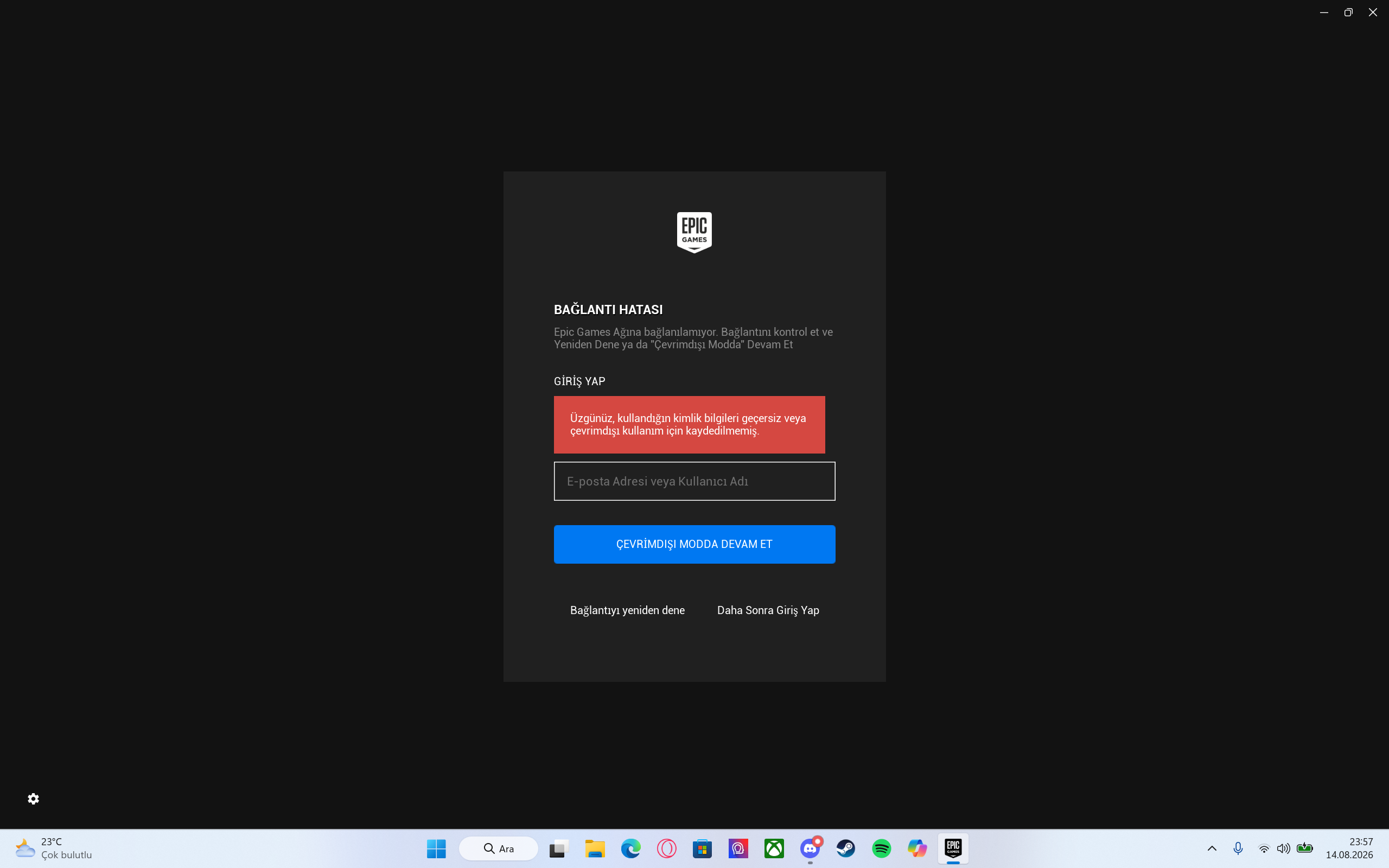The image size is (1389, 868).
Task: Click the Epic Games taskbar icon
Action: [x=953, y=848]
